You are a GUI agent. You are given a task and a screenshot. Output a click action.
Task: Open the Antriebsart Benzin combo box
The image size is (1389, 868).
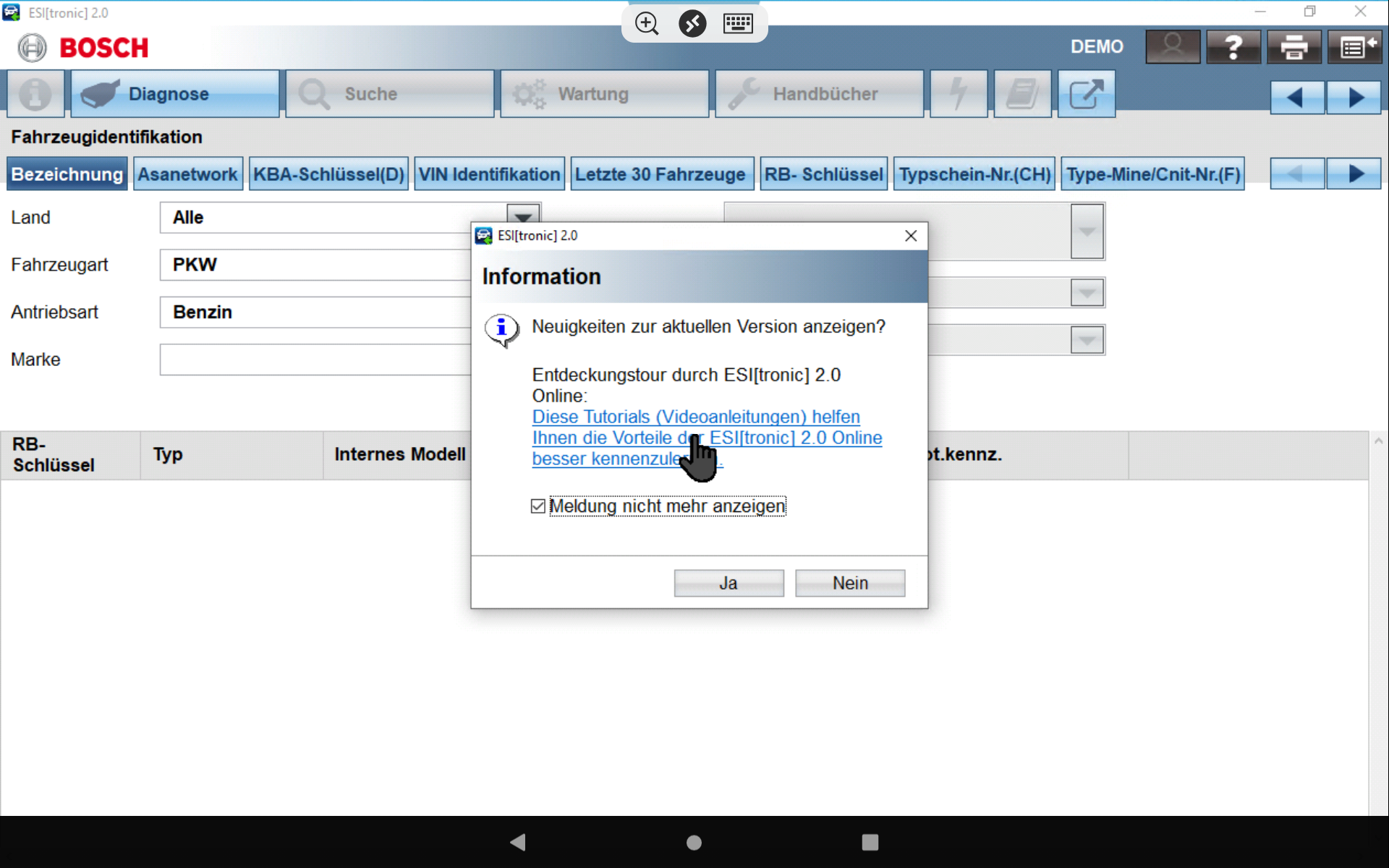315,312
